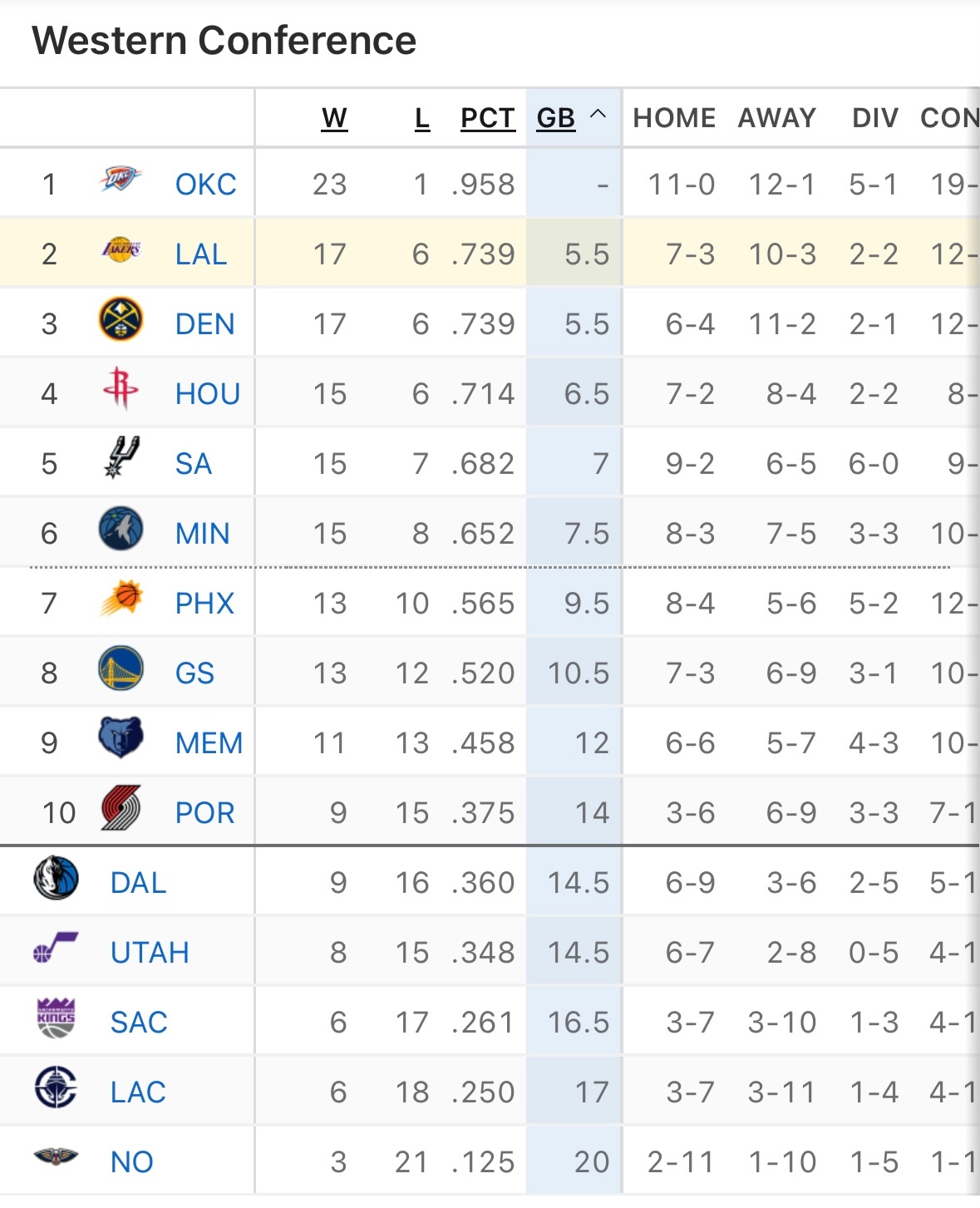
Task: Click the Oklahoma City Thunder logo
Action: pyautogui.click(x=121, y=180)
